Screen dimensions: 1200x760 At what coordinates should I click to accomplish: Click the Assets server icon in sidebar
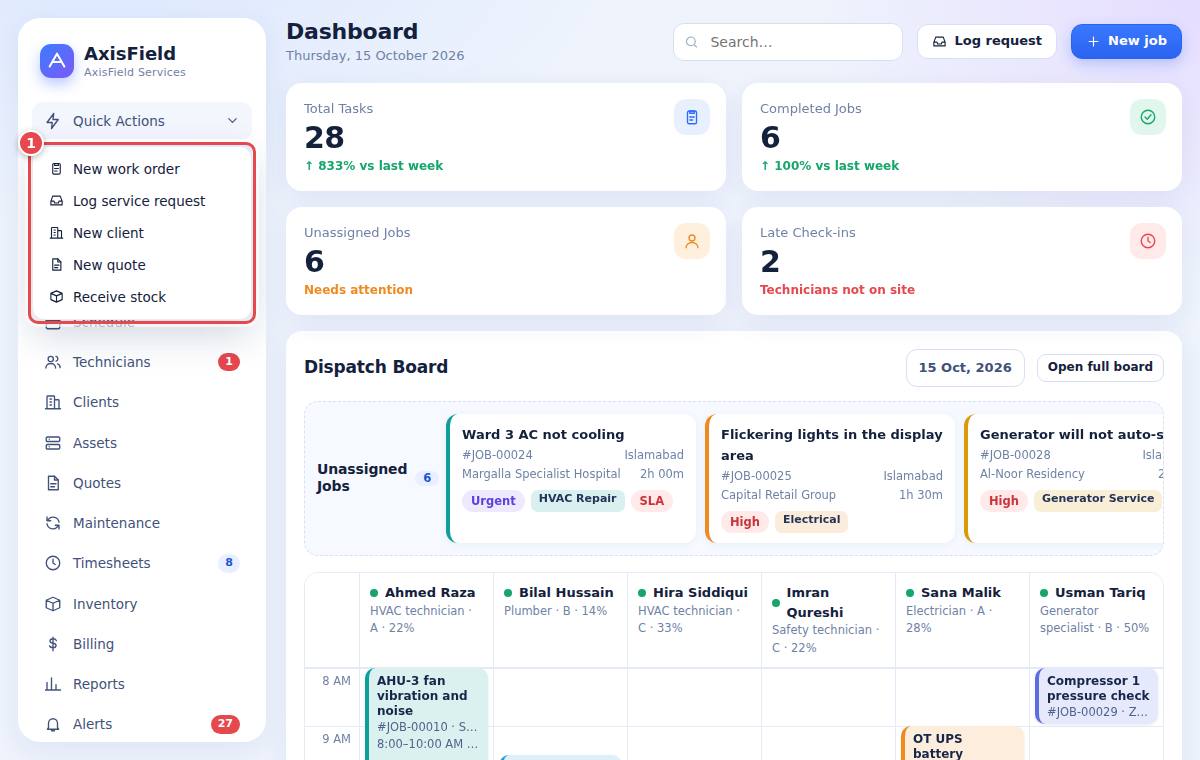click(x=53, y=443)
